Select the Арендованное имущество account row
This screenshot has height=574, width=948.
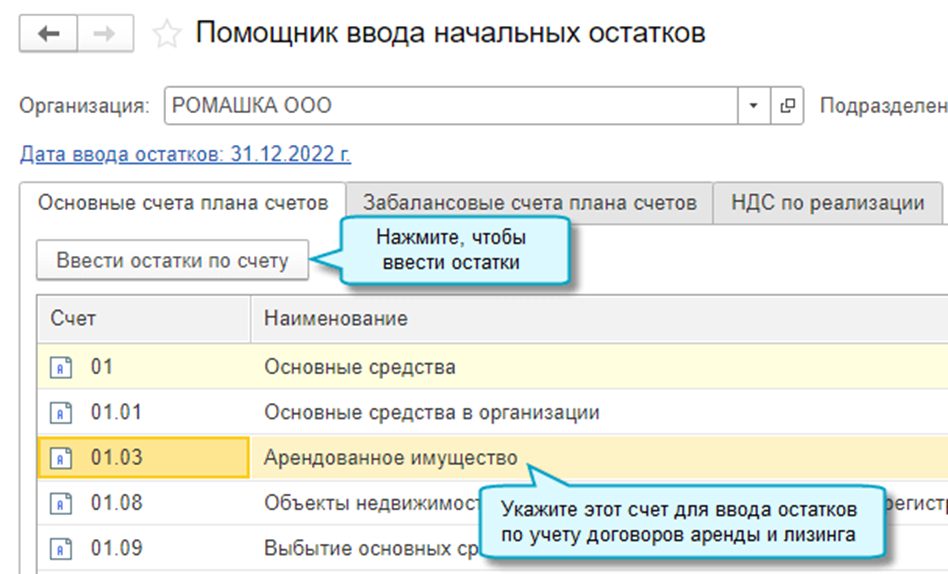tap(390, 458)
